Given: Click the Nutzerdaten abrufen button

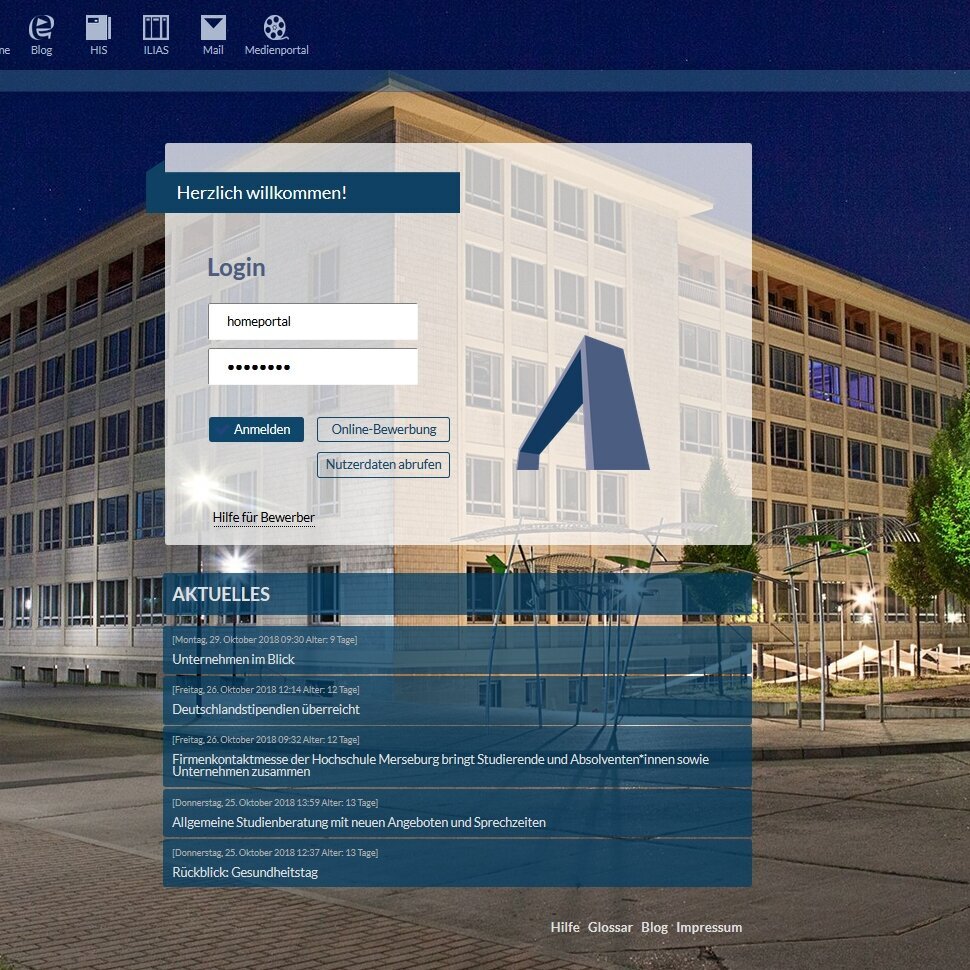Looking at the screenshot, I should pyautogui.click(x=383, y=465).
